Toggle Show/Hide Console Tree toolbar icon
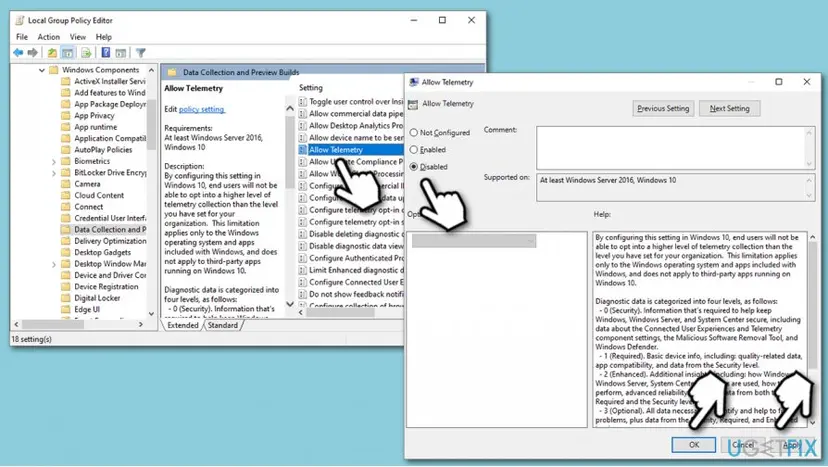The height and width of the screenshot is (467, 828). (68, 53)
